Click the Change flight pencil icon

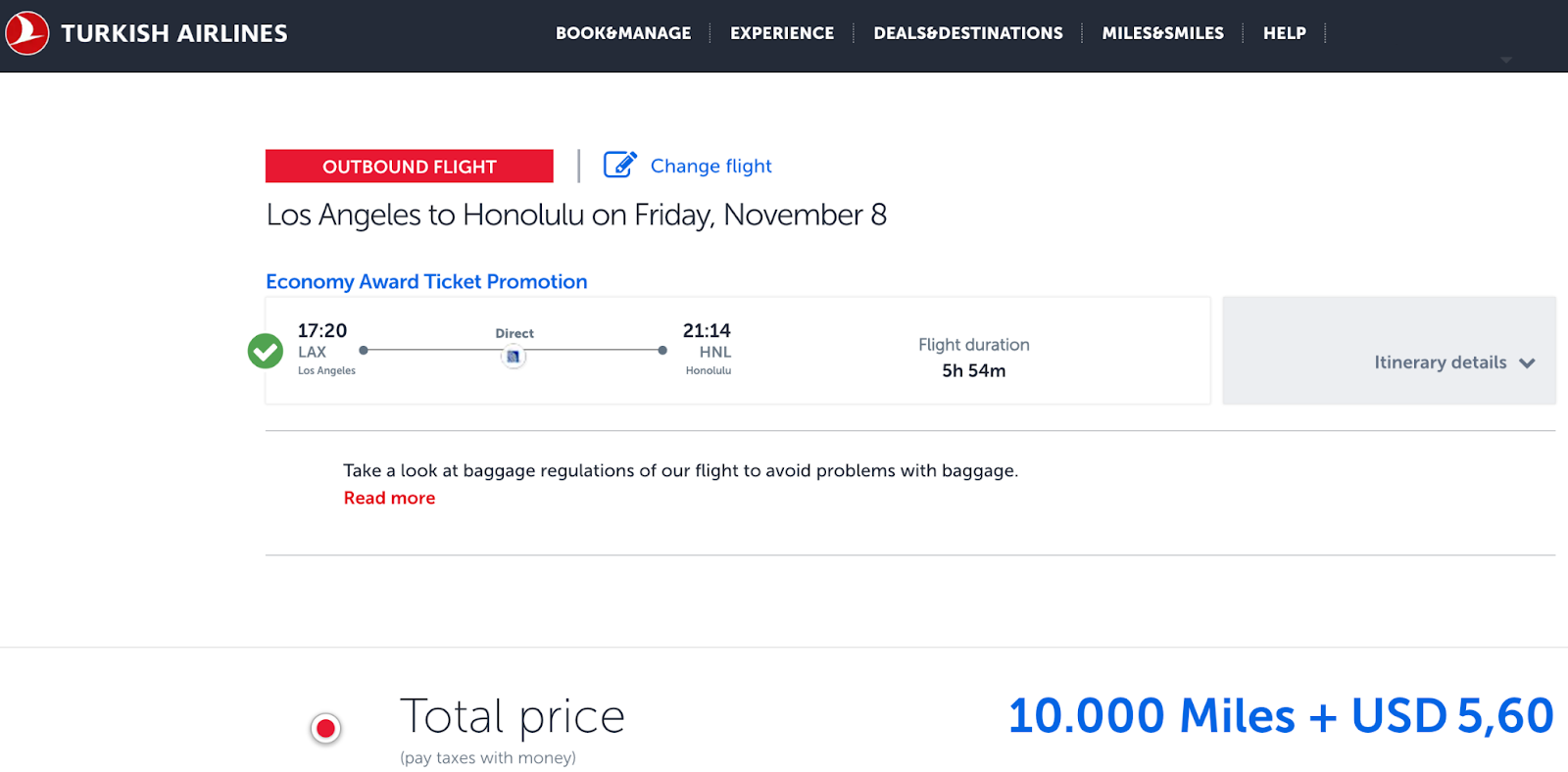point(619,165)
